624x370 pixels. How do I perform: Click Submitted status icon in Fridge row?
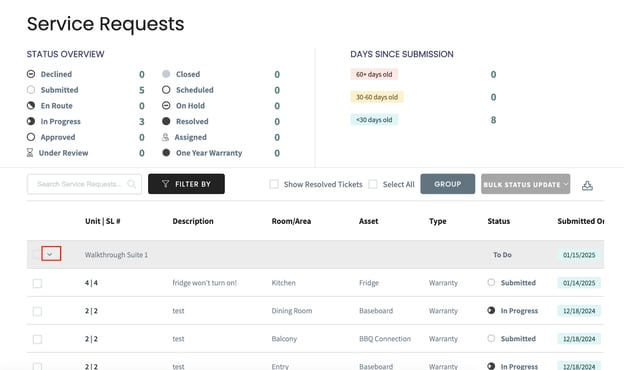tap(491, 282)
